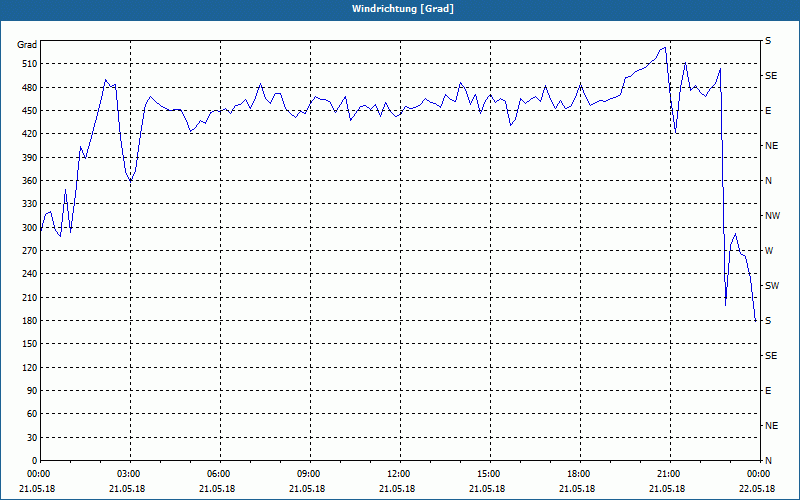Select the 21:00 time axis label
The width and height of the screenshot is (800, 500).
tap(670, 474)
